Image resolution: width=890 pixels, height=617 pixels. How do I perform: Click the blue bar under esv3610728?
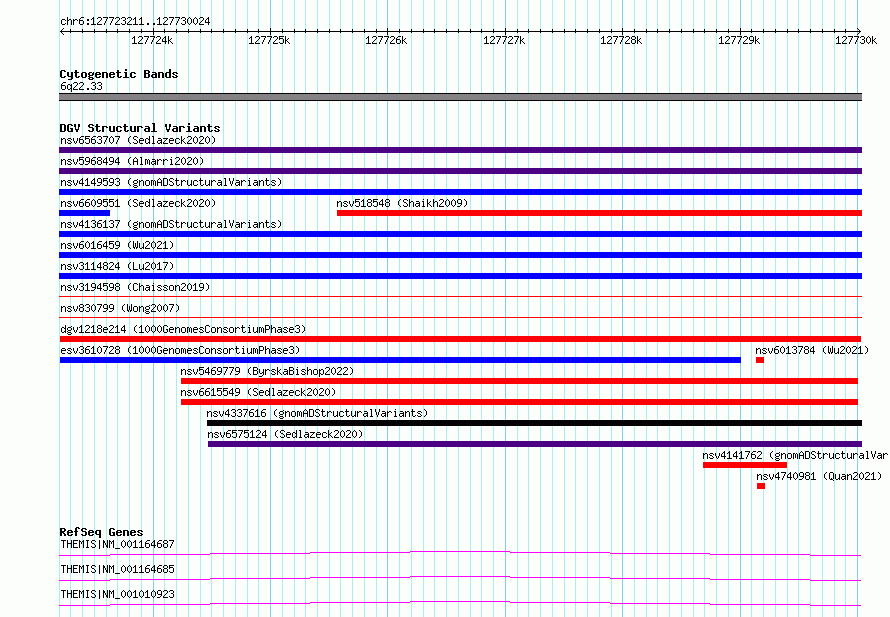[400, 360]
